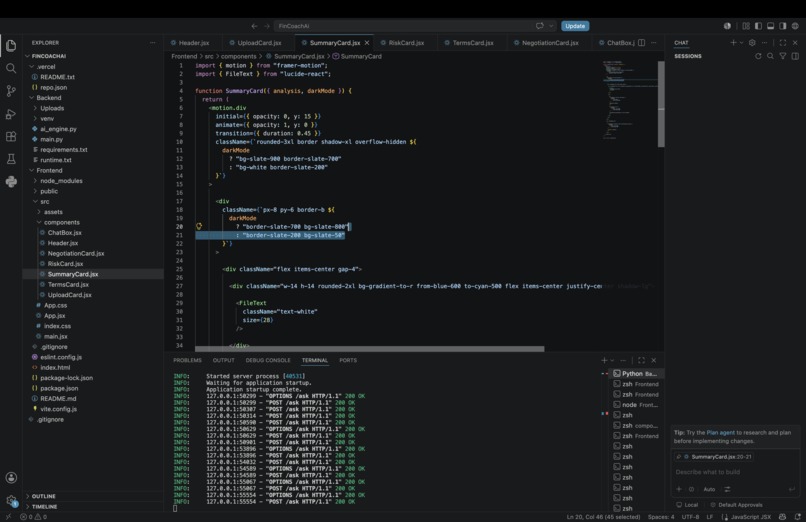This screenshot has width=806, height=522.
Task: Open notifications bell in status bar
Action: coord(798,517)
